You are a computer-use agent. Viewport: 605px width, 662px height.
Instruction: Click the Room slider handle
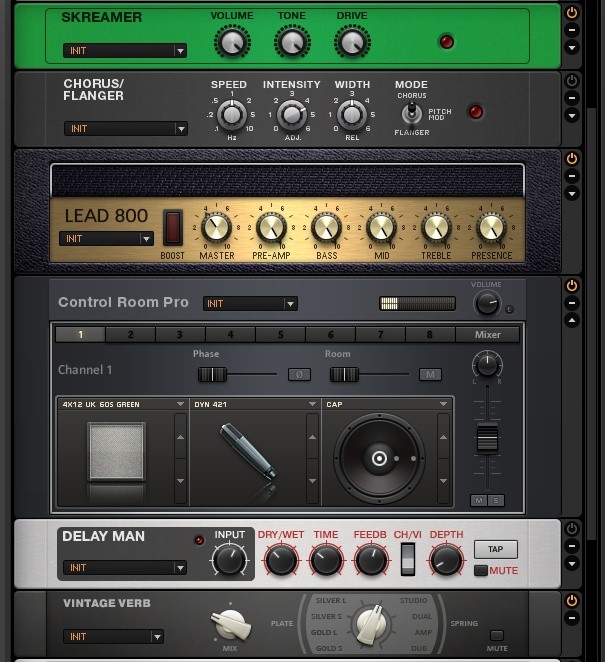pyautogui.click(x=344, y=374)
